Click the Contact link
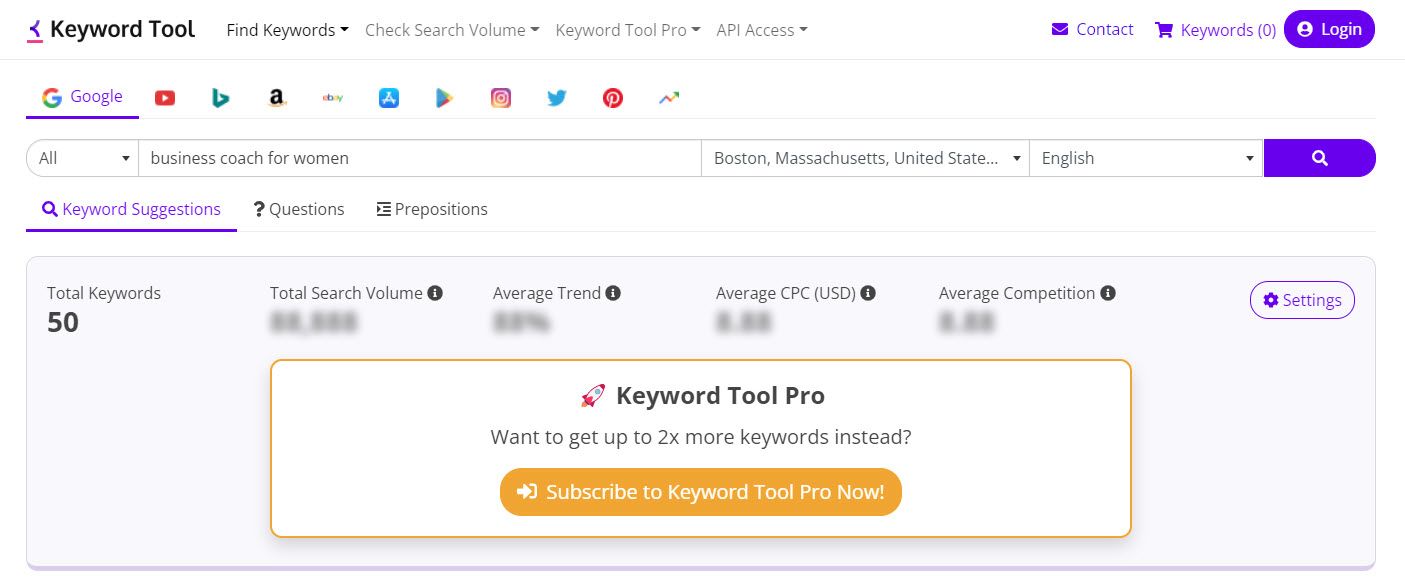The height and width of the screenshot is (580, 1405). [1093, 29]
